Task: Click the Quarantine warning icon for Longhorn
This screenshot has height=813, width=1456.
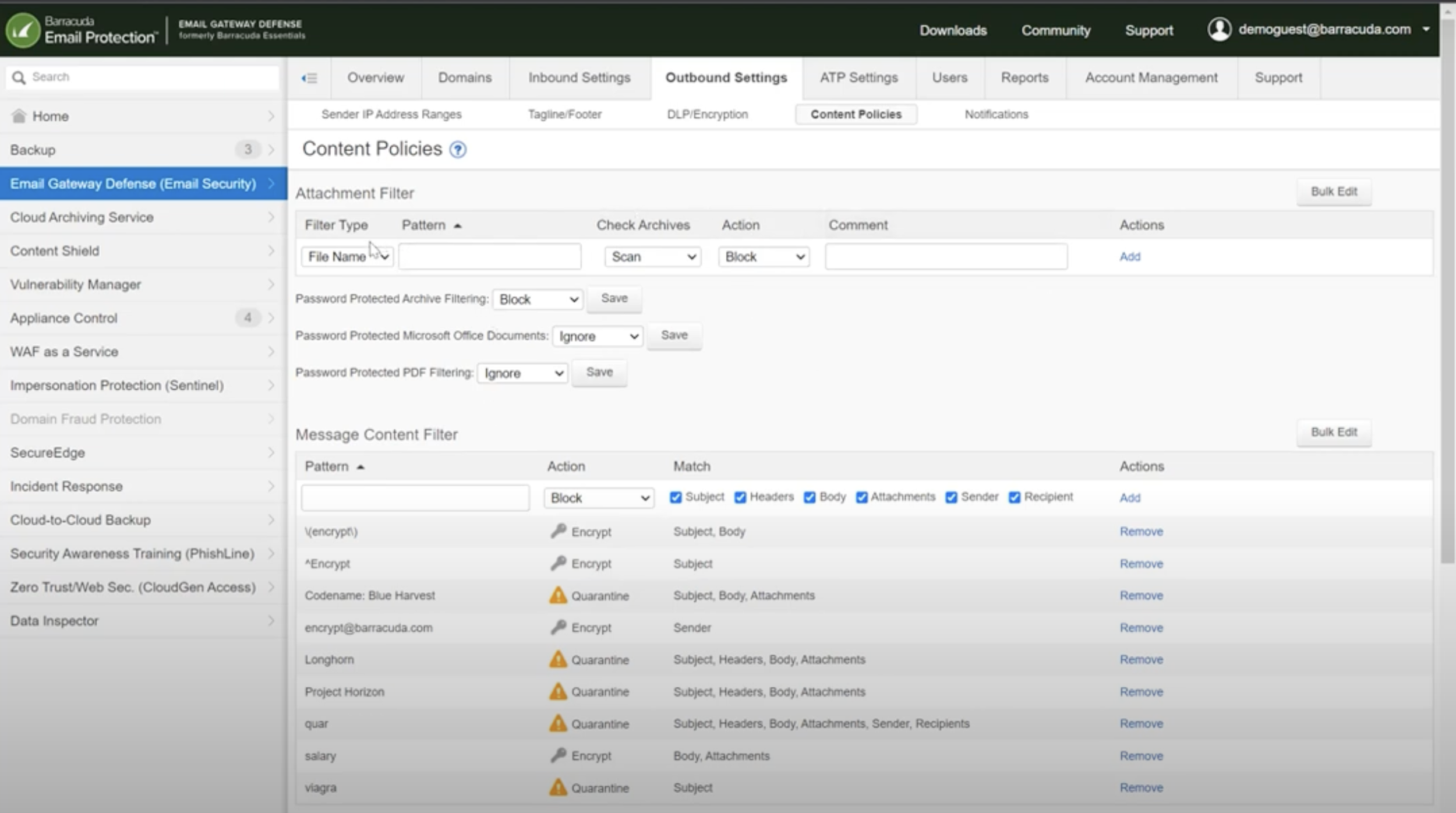Action: click(557, 659)
